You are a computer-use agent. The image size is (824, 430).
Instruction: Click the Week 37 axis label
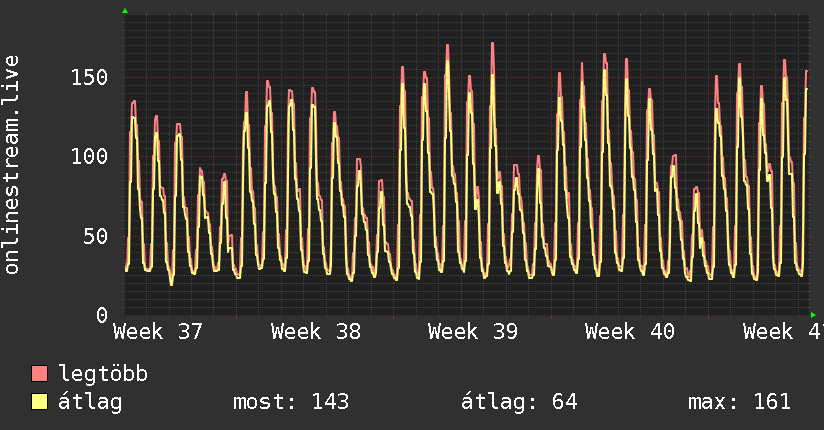click(158, 332)
